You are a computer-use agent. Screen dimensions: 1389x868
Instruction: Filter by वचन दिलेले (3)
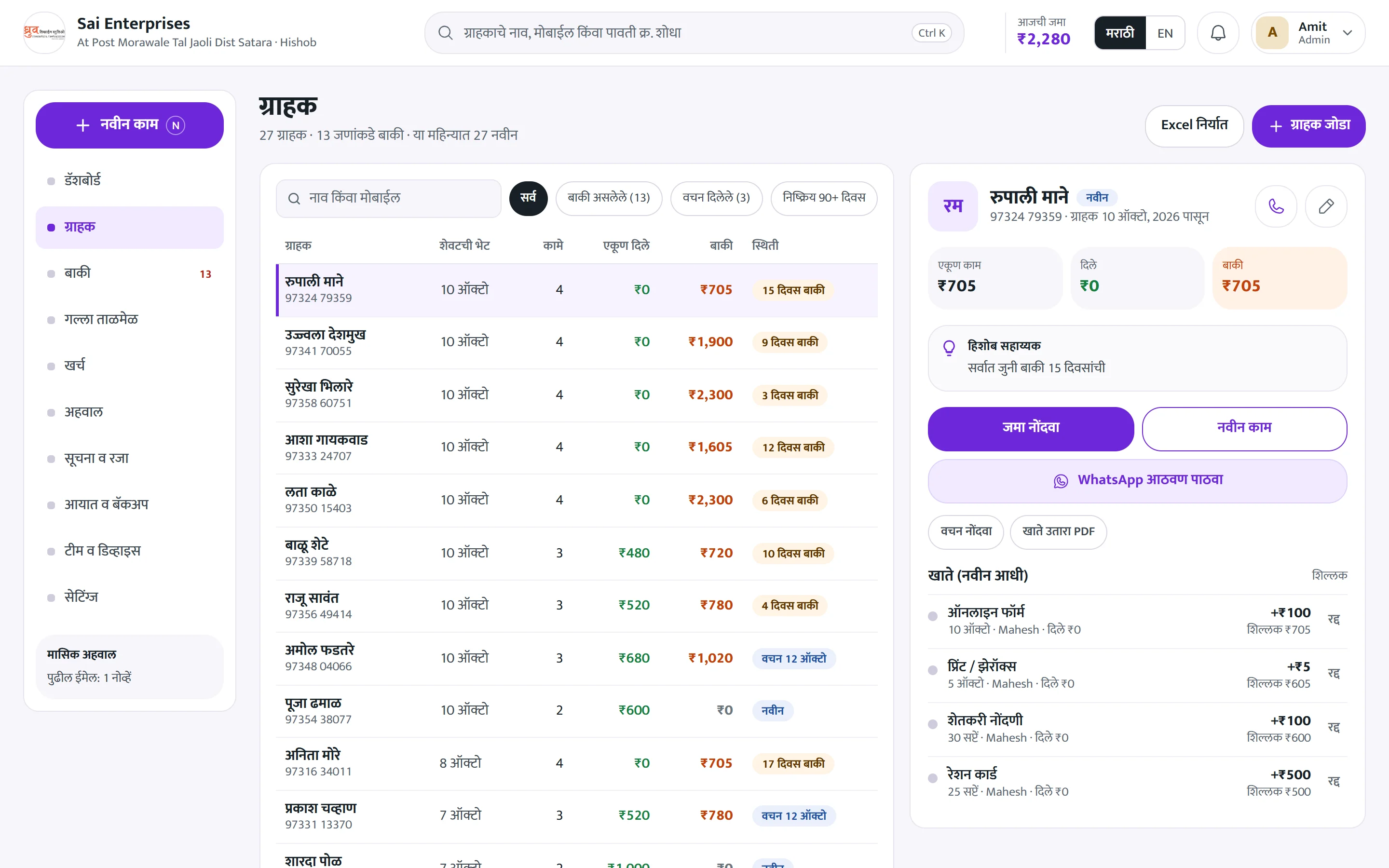tap(716, 198)
